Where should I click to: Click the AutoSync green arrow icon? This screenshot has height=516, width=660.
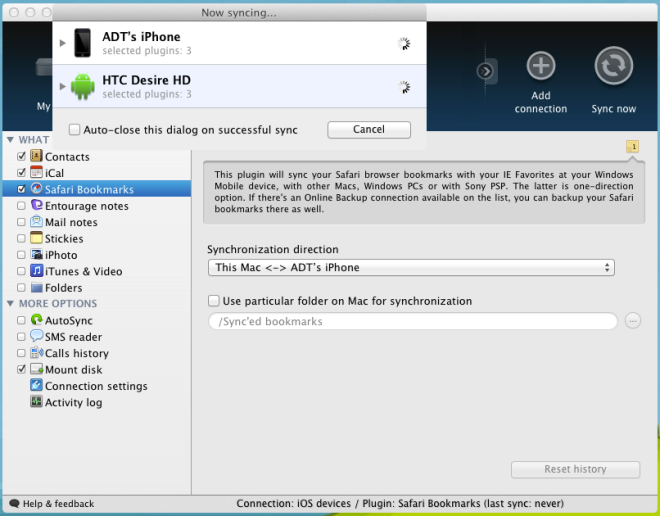pos(36,320)
